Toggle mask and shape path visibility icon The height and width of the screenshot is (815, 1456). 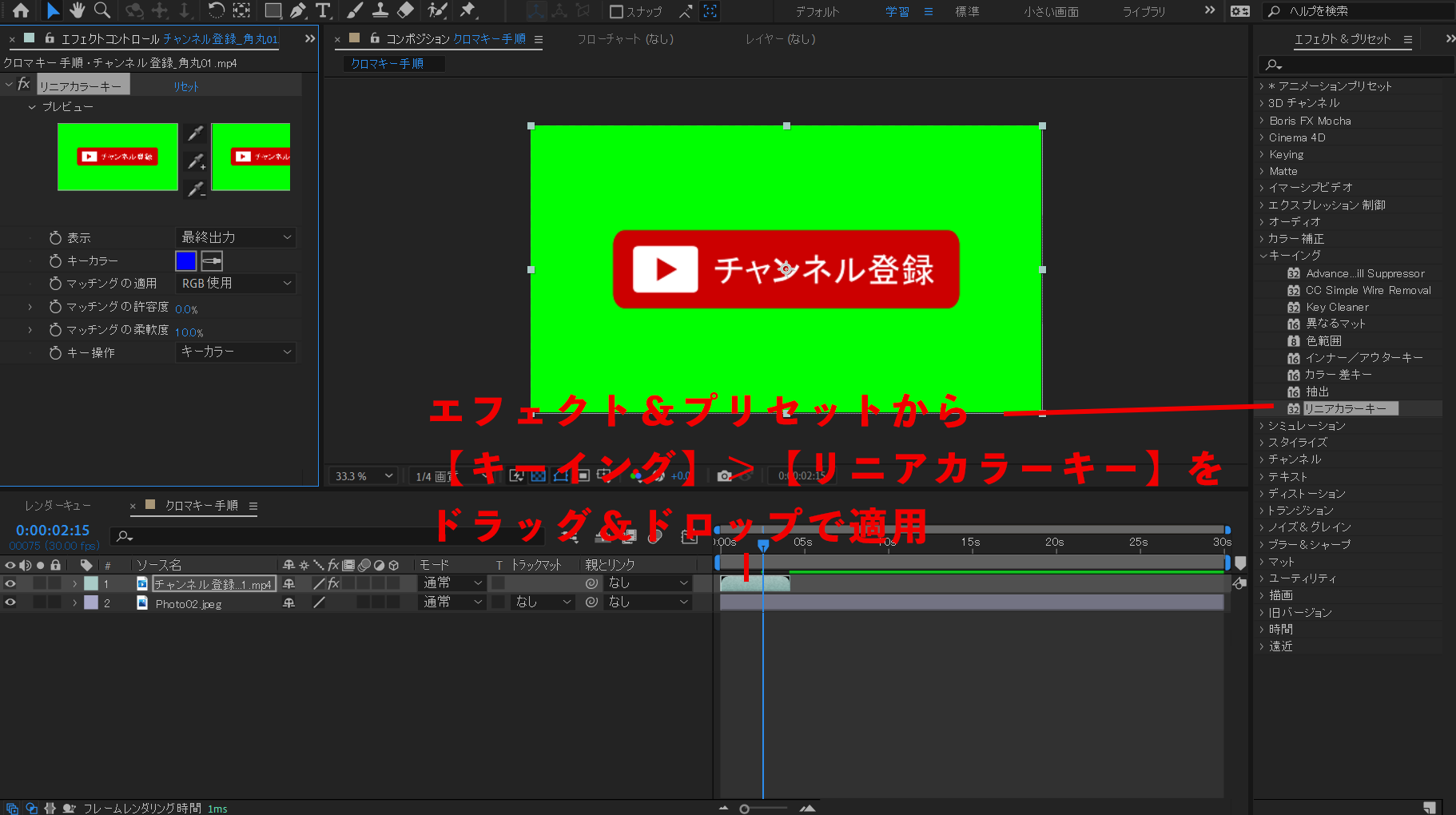tap(561, 475)
